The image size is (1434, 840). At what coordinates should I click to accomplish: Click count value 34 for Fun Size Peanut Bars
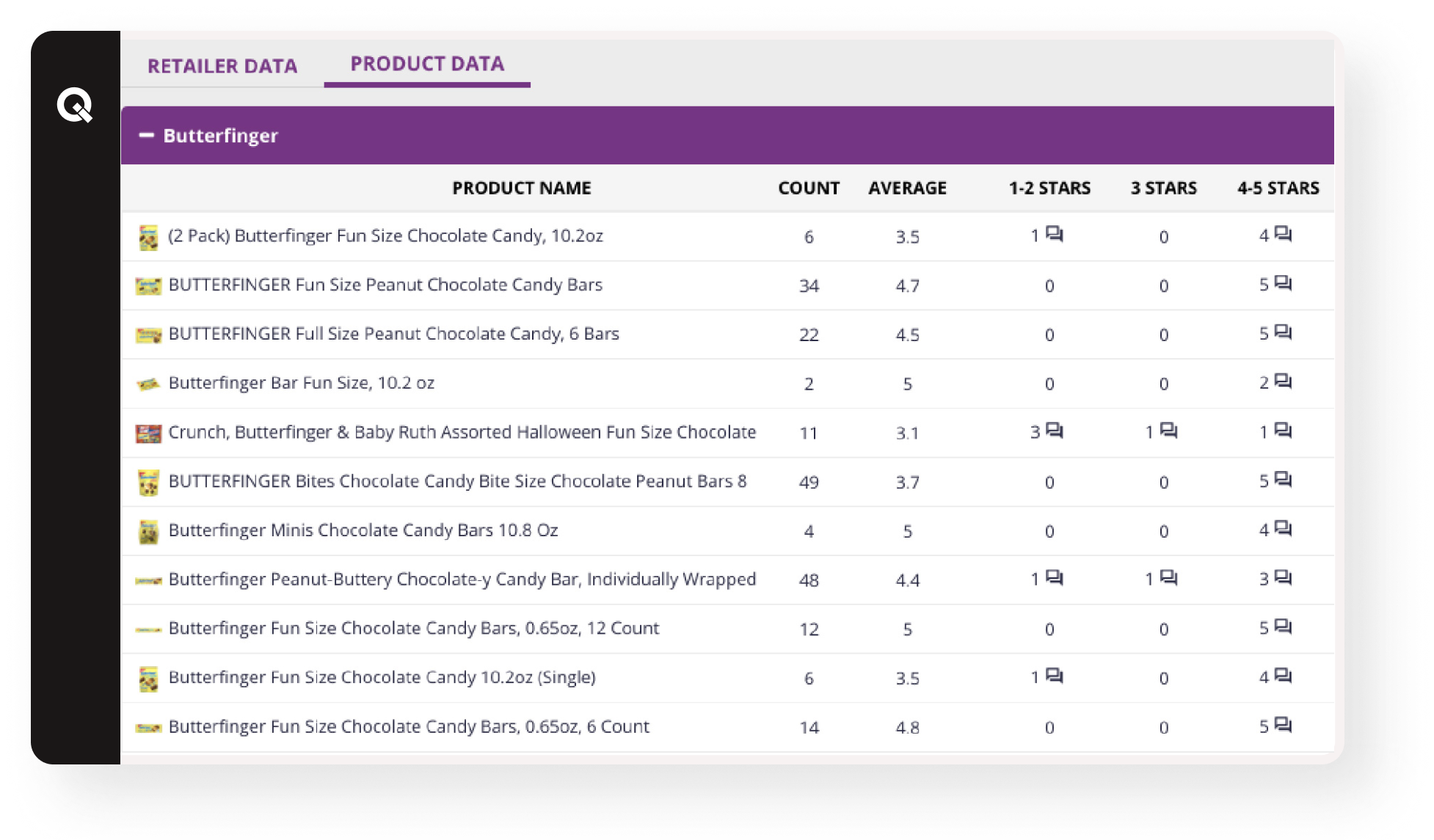pyautogui.click(x=809, y=285)
